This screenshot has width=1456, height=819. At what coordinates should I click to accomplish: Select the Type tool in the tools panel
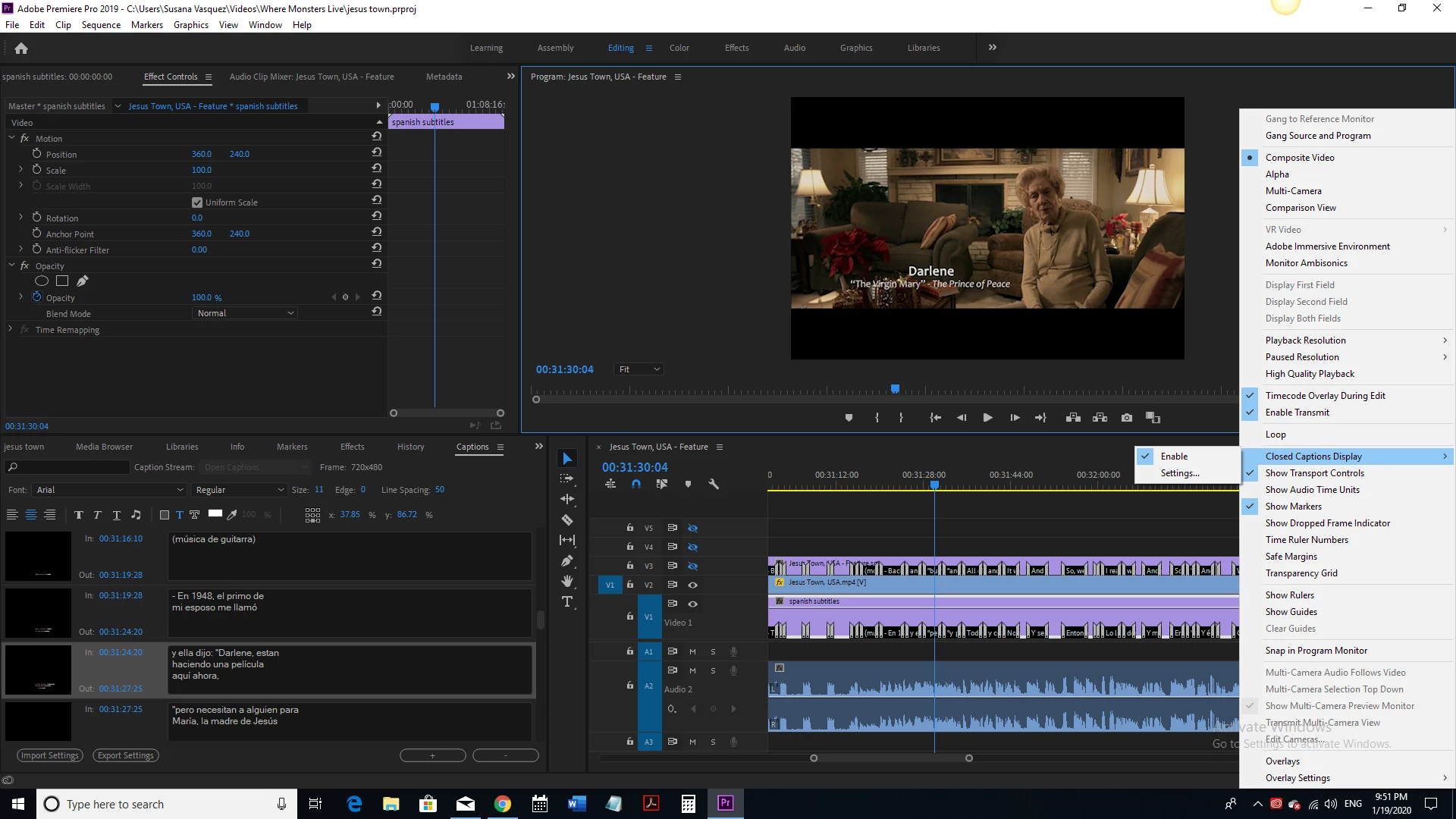click(566, 602)
